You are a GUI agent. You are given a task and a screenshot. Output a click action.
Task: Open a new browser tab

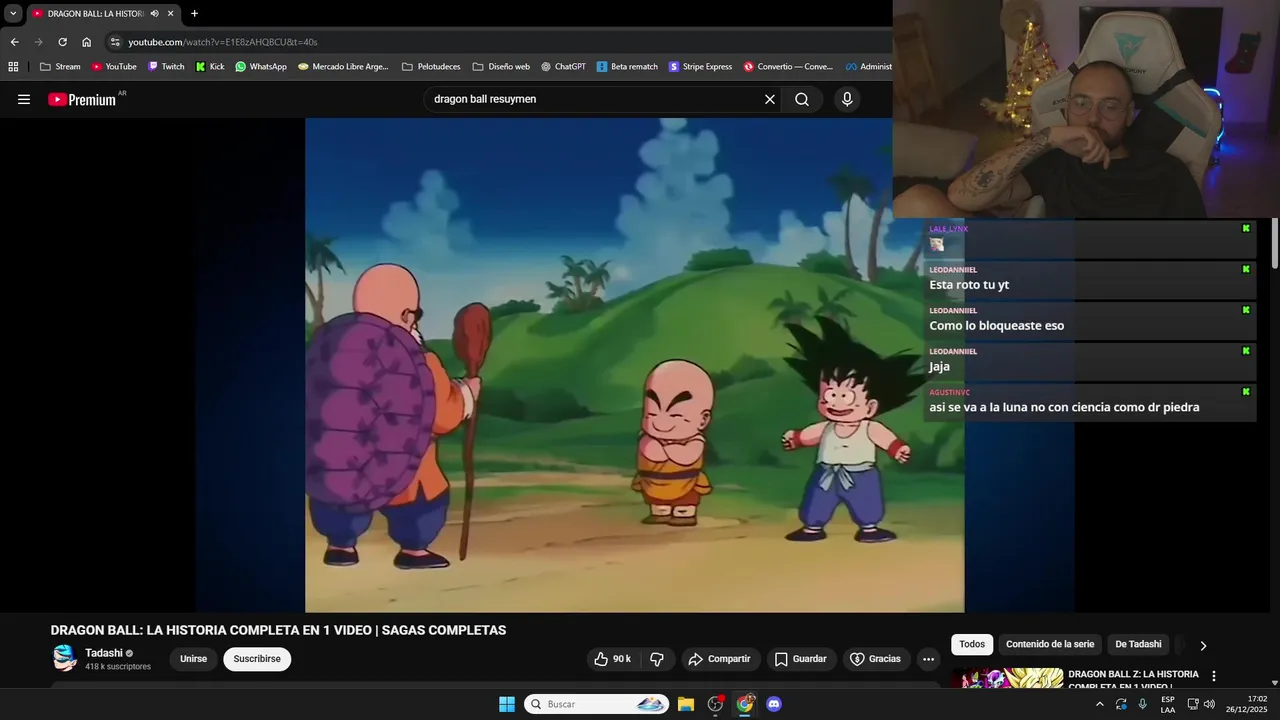click(194, 14)
